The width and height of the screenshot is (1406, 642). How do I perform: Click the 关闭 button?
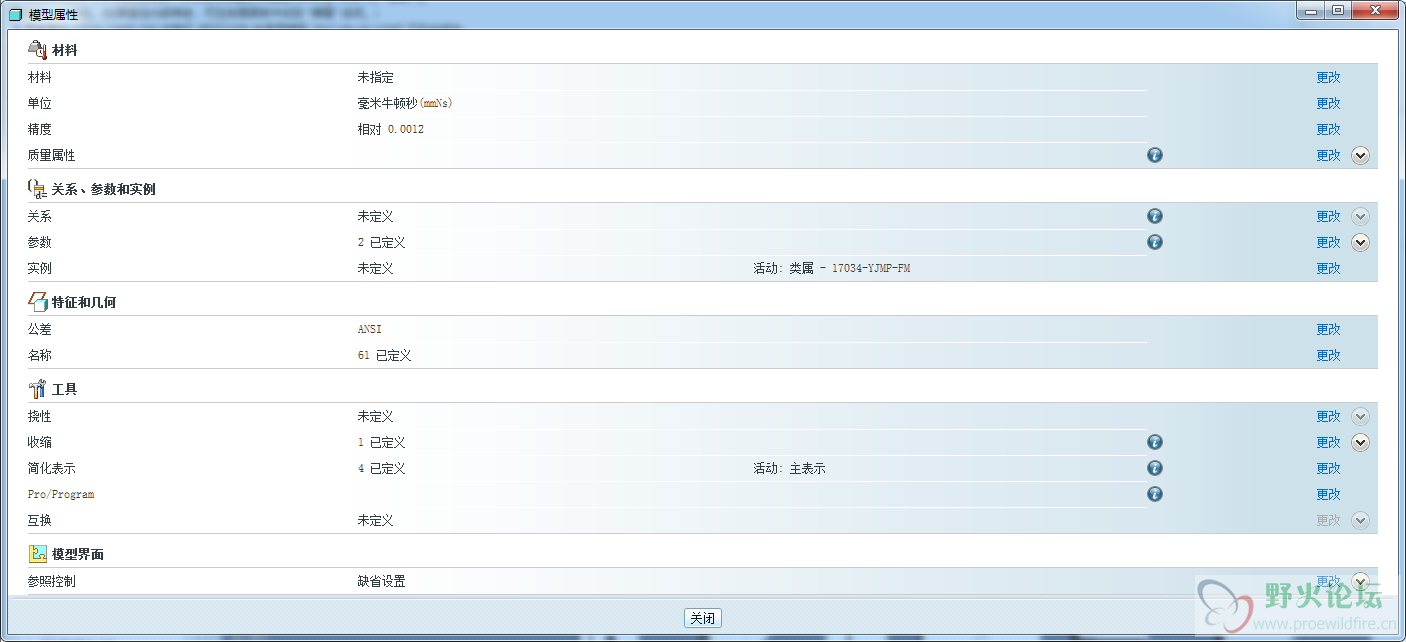703,618
